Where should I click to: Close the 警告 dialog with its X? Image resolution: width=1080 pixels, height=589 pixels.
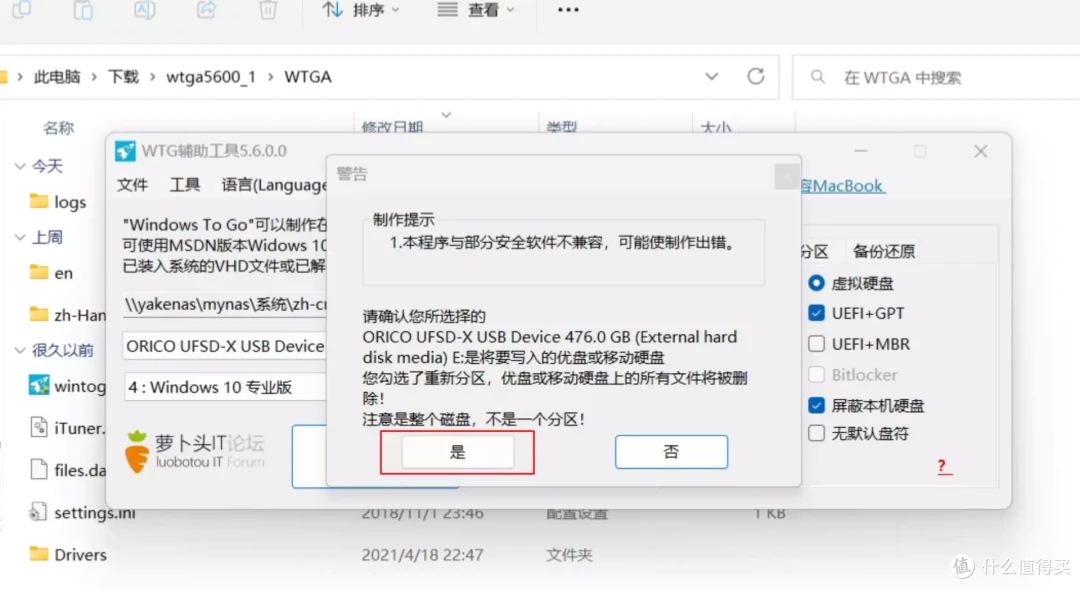(x=787, y=176)
